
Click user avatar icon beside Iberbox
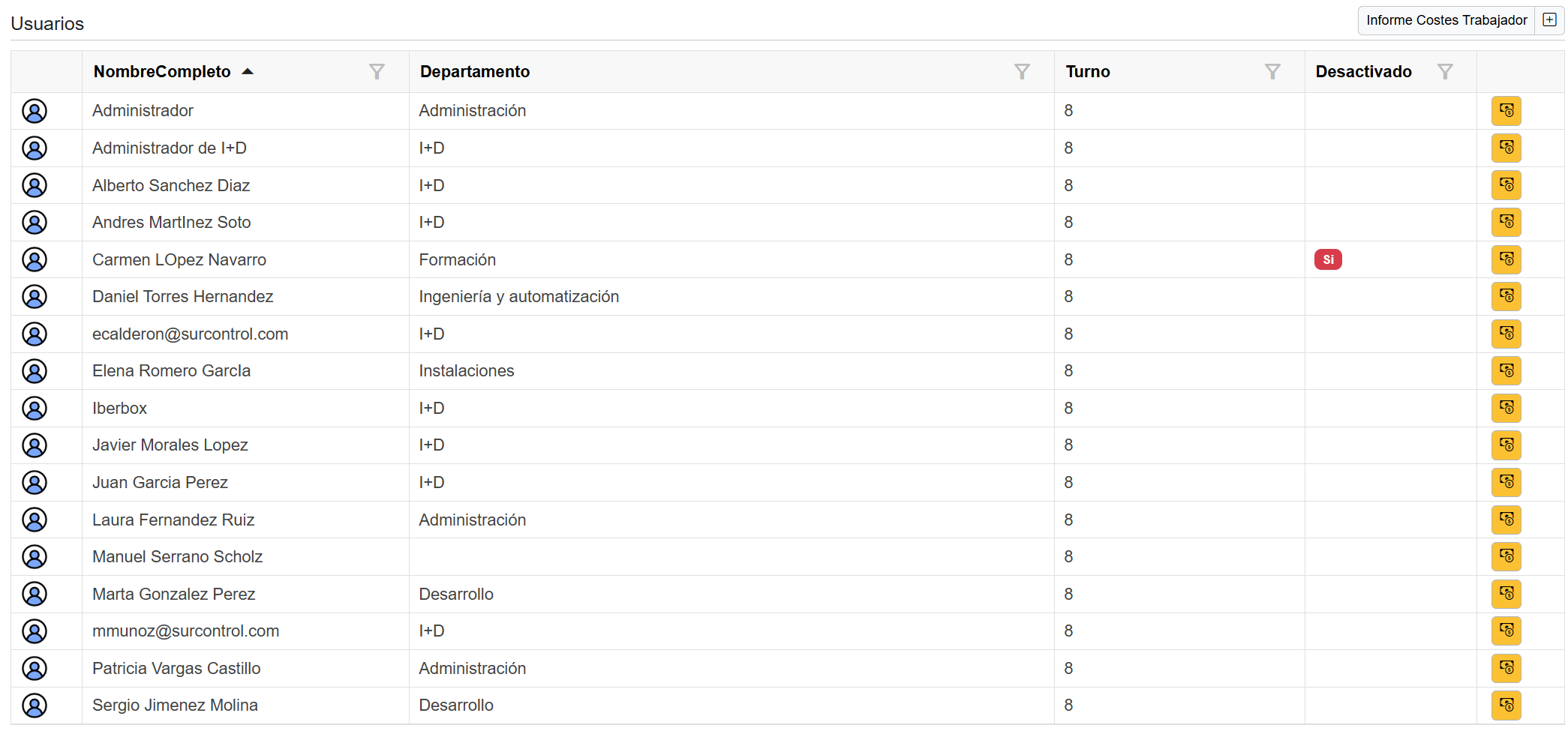pos(35,409)
